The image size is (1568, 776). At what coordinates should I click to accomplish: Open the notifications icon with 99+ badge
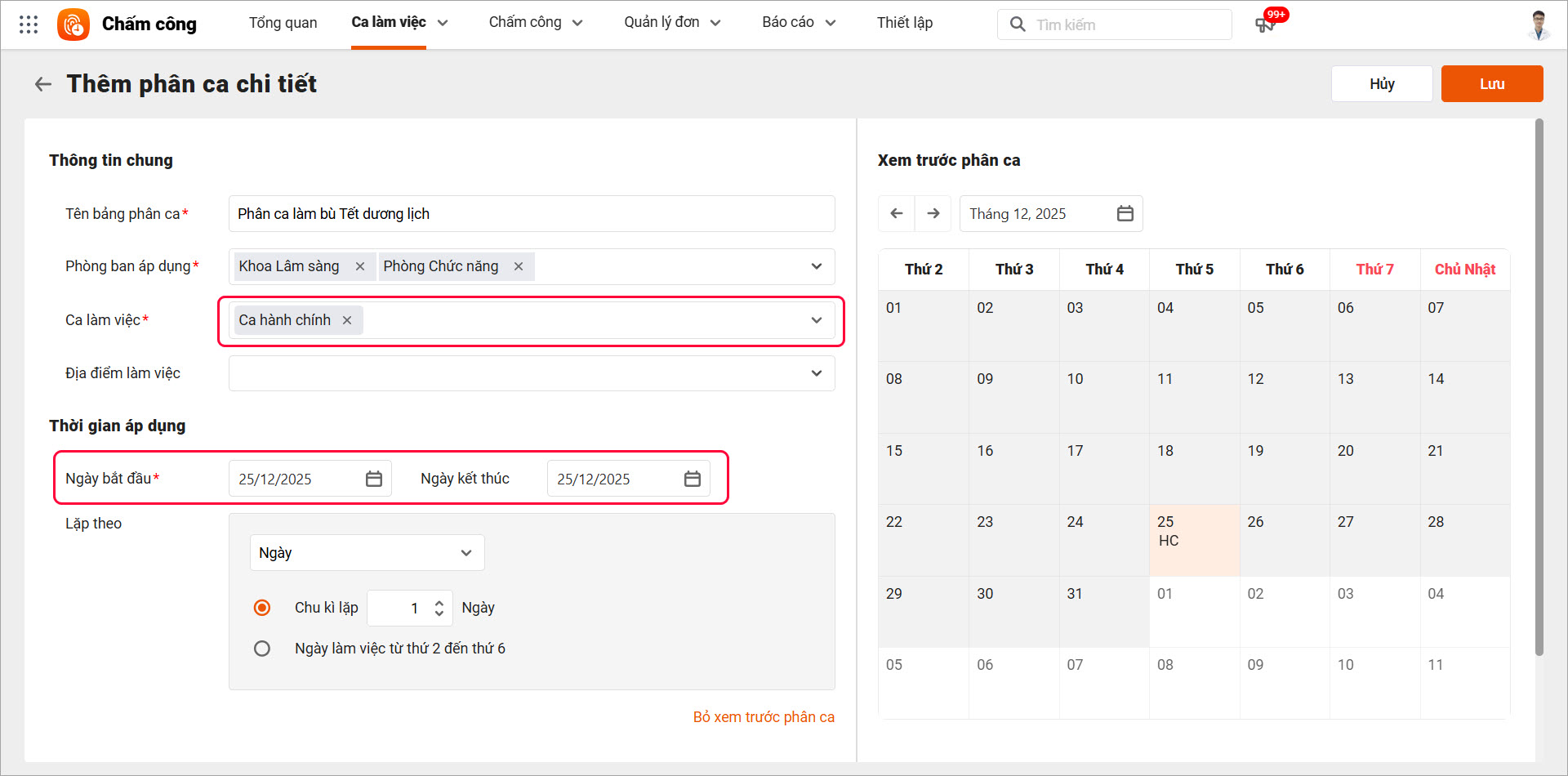coord(1265,25)
